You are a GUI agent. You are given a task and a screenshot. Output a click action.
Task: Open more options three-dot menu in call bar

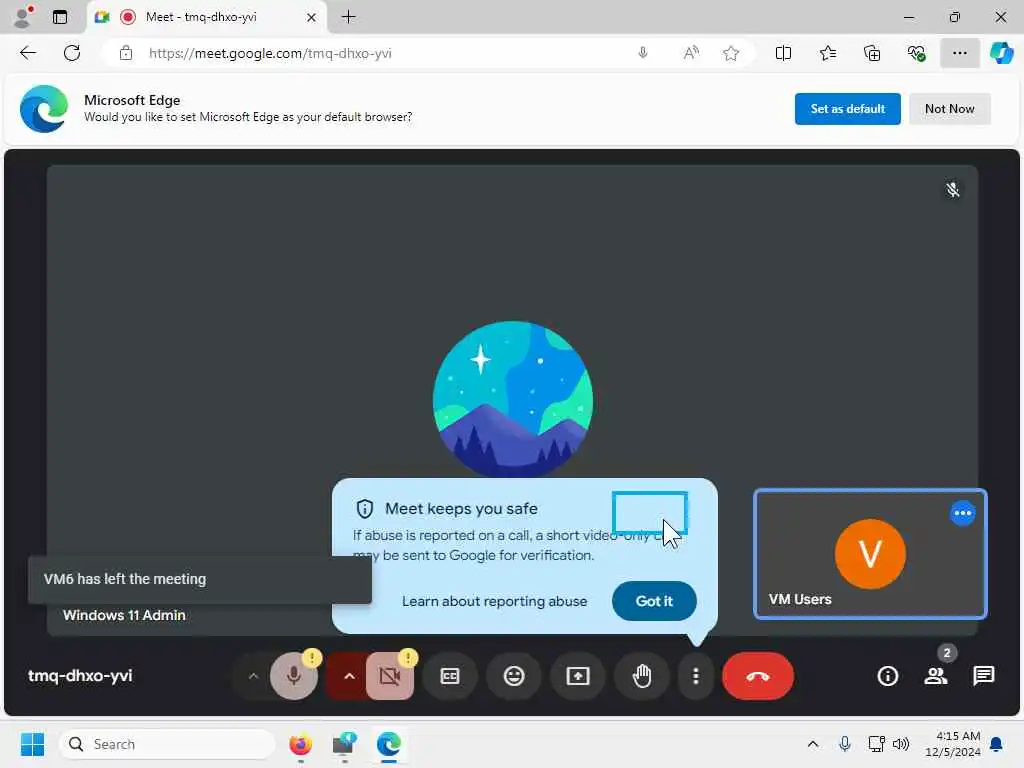[696, 676]
